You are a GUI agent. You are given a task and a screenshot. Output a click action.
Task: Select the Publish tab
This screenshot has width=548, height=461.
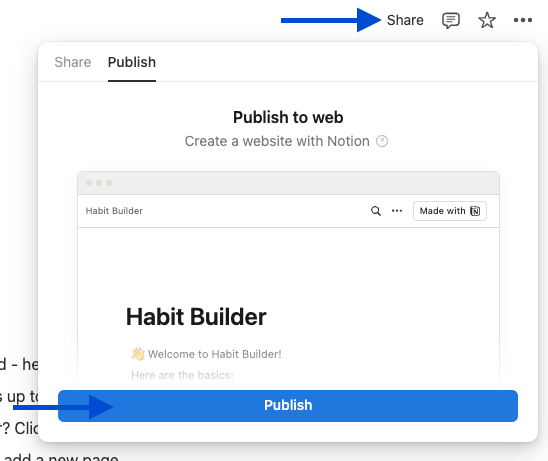132,62
